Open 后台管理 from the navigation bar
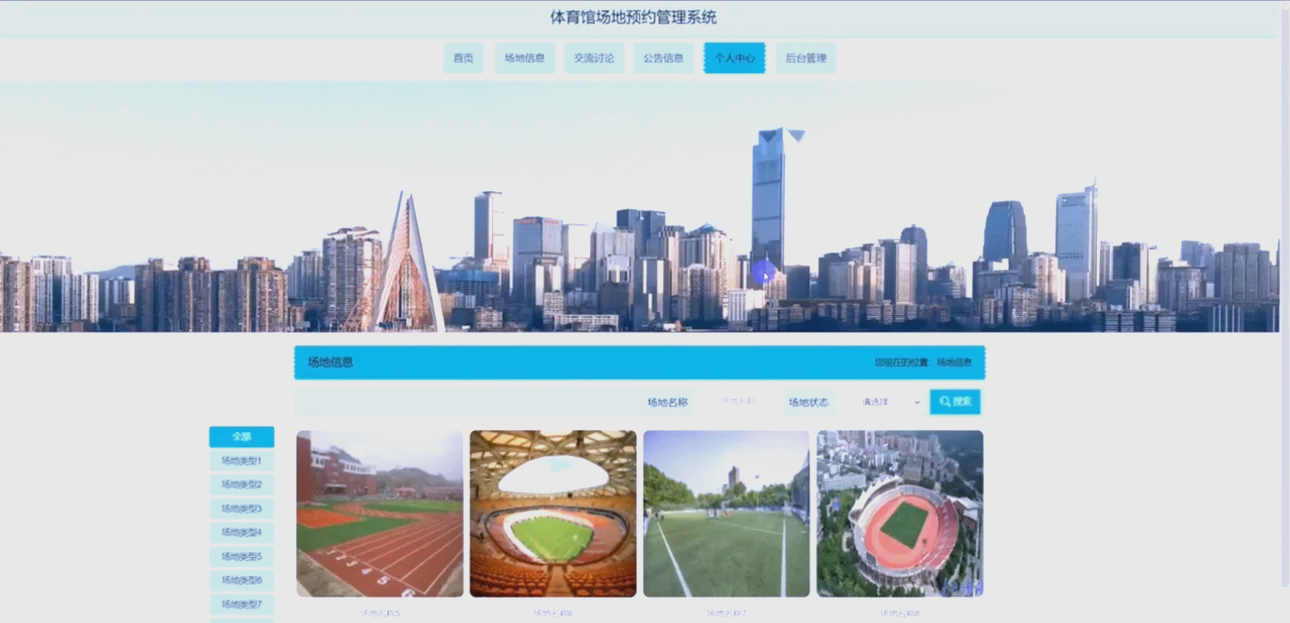The height and width of the screenshot is (623, 1290). [806, 57]
